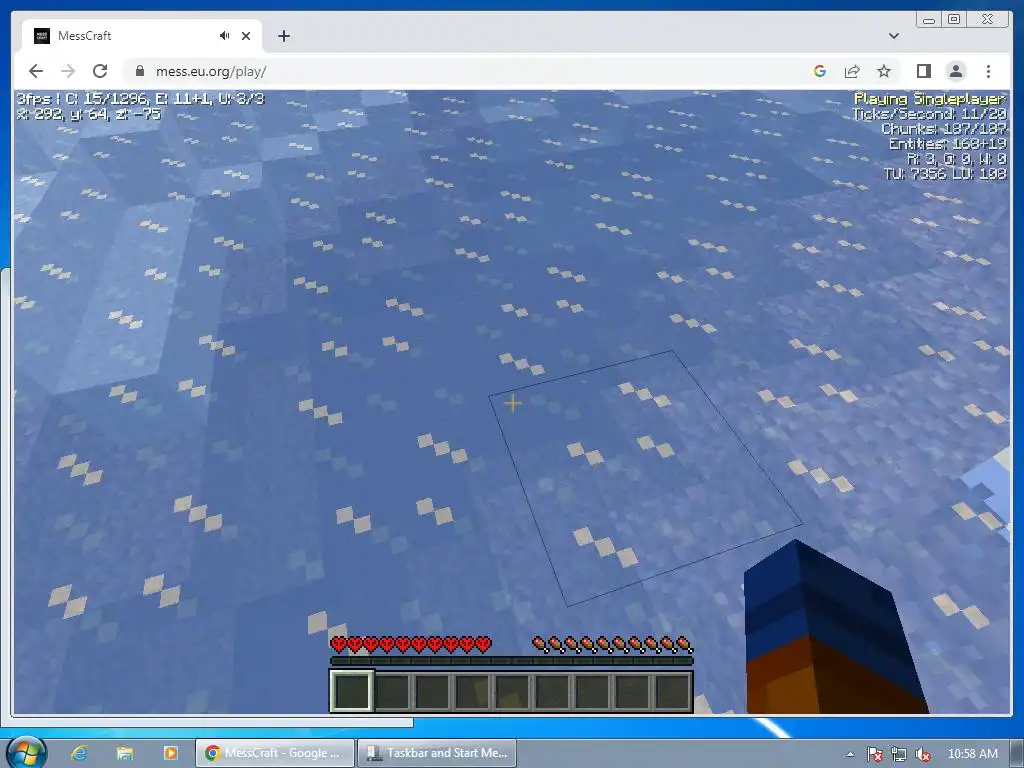Show hidden system tray icons
Screen dimensions: 1024x768
click(850, 754)
